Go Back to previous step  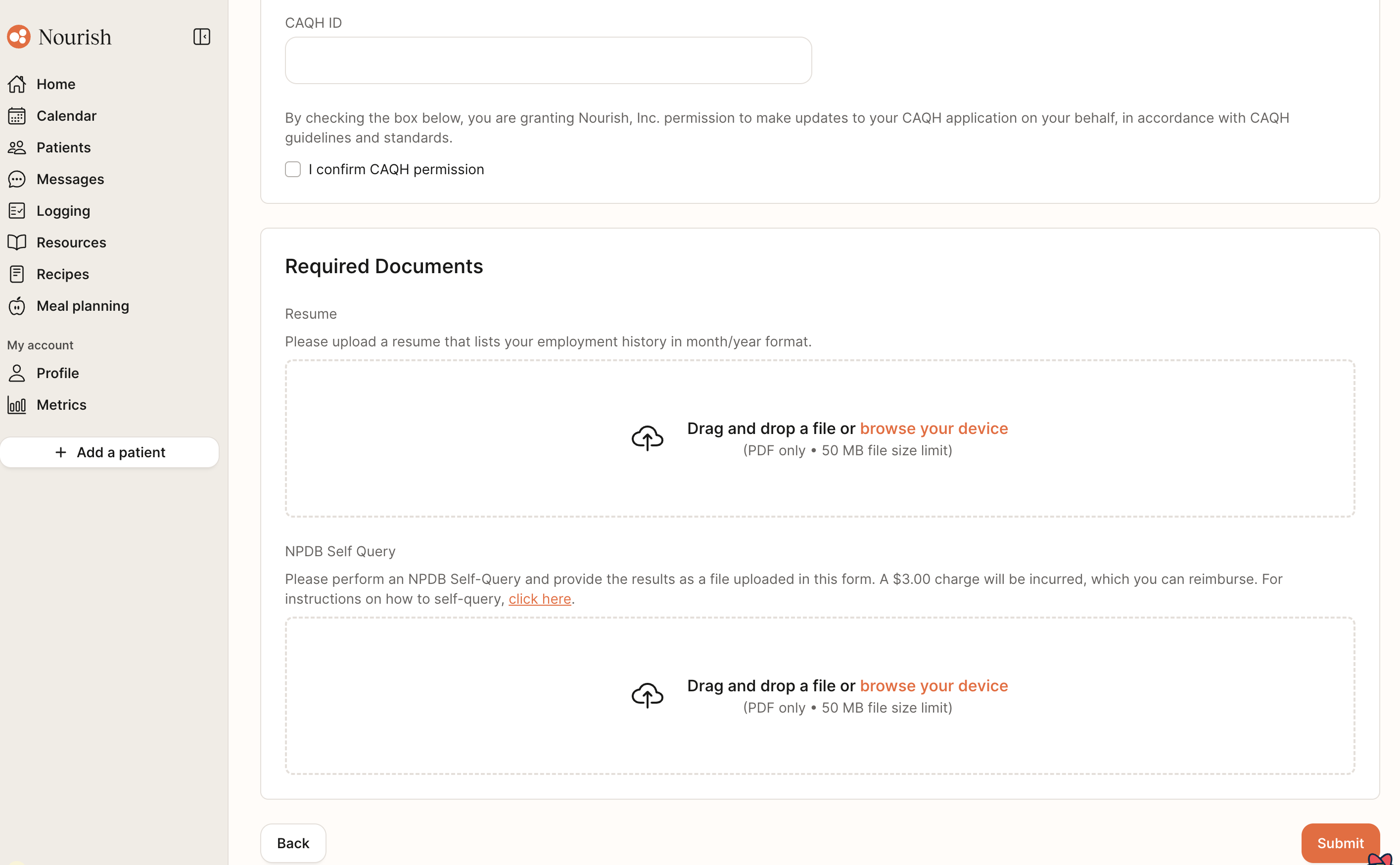point(293,843)
